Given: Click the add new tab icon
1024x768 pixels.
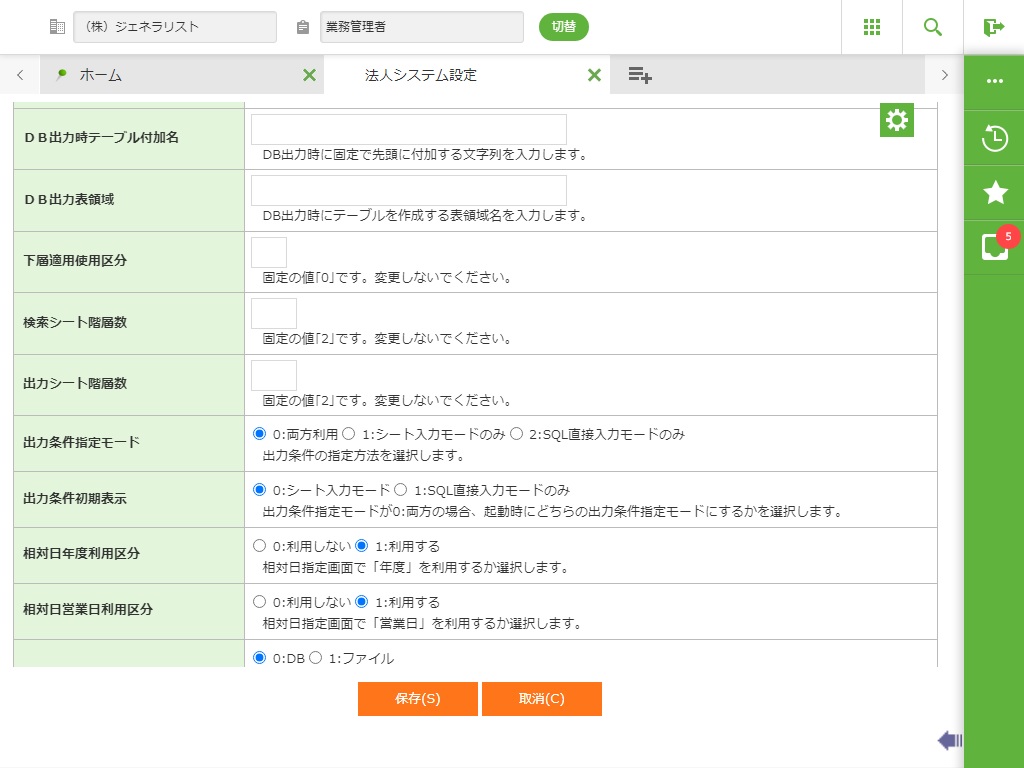Looking at the screenshot, I should [x=640, y=75].
